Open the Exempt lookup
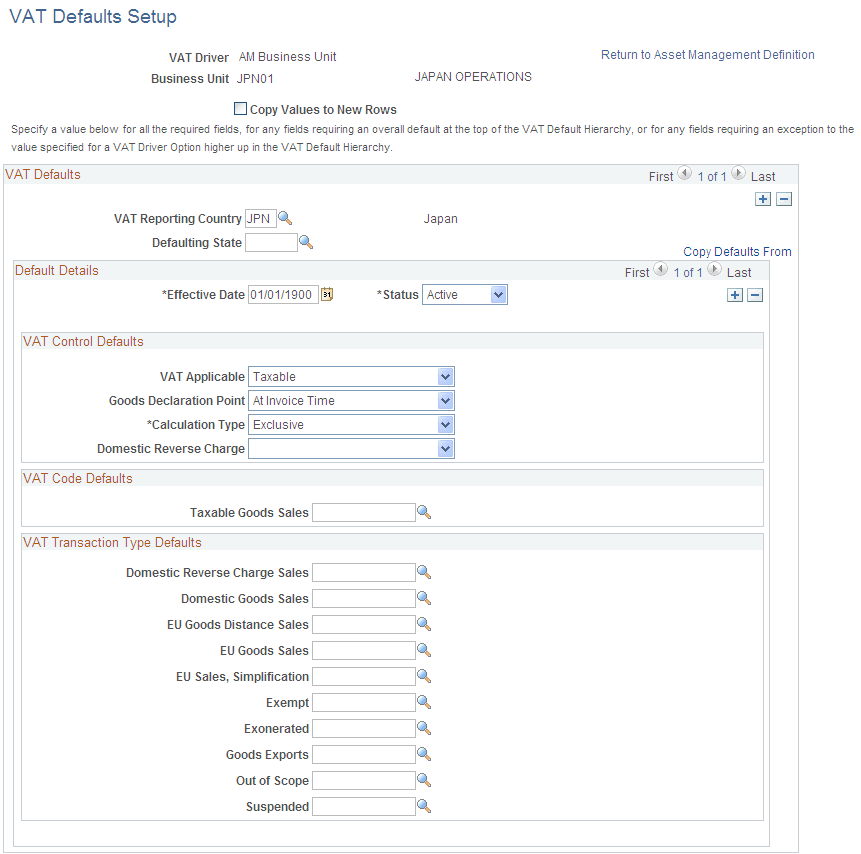Image resolution: width=861 pixels, height=854 pixels. [424, 702]
